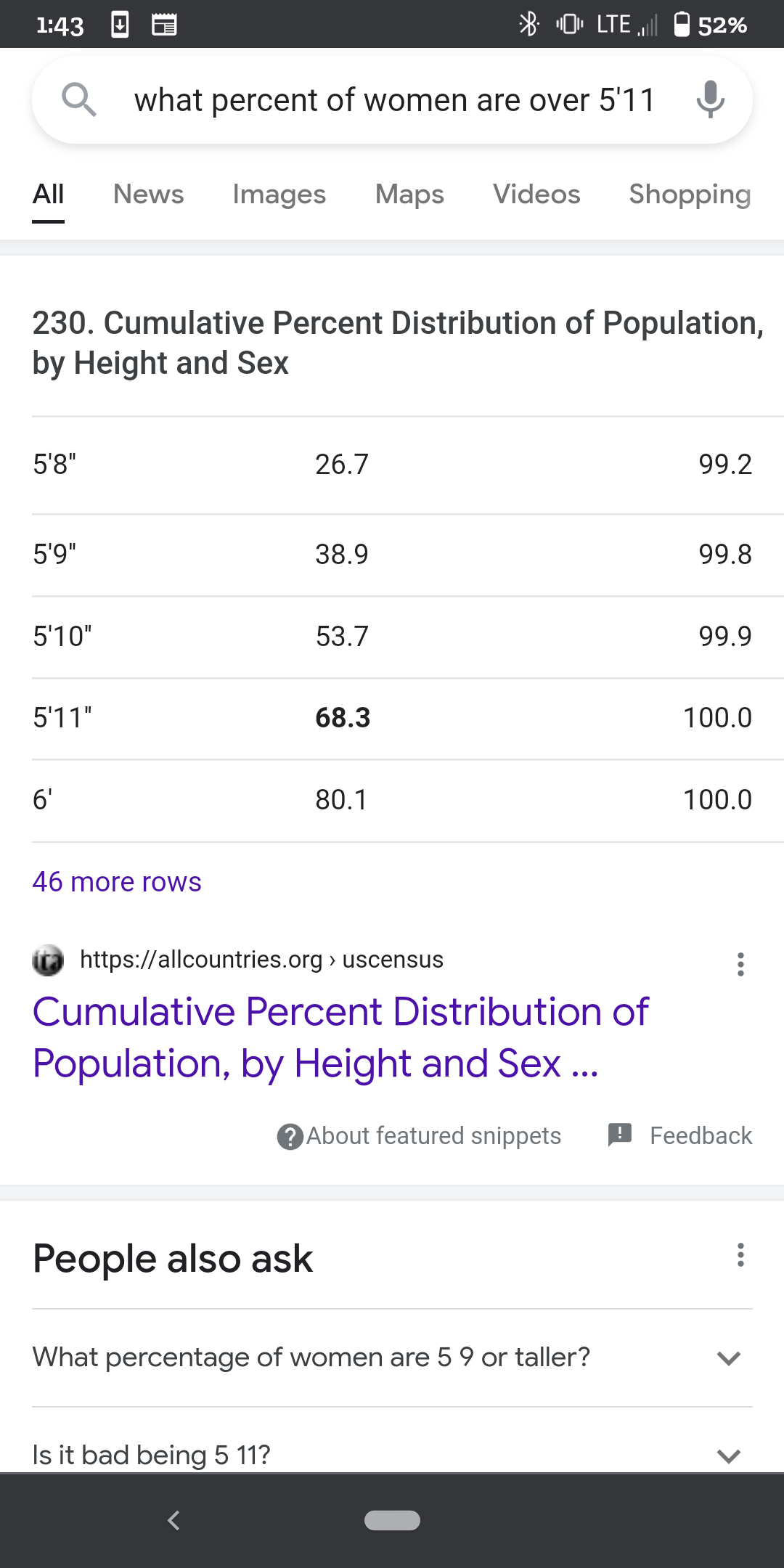
Task: Open Cumulative Percent Distribution of Population result link
Action: coord(340,1037)
